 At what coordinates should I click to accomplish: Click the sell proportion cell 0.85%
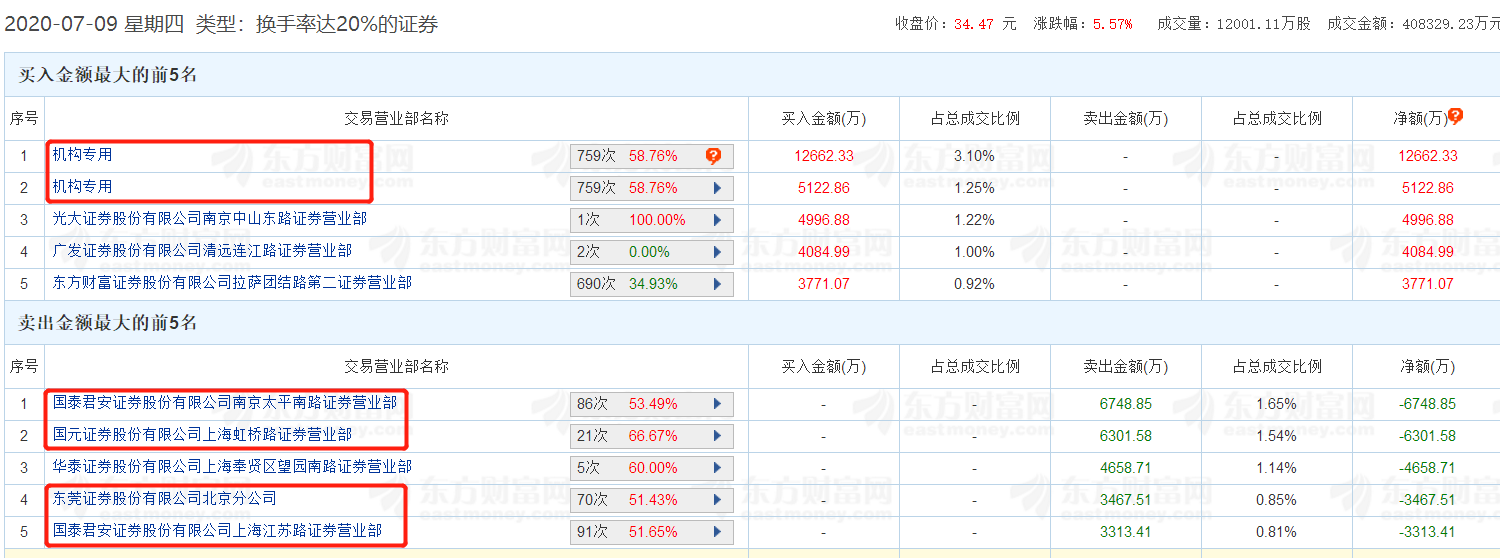coord(1277,500)
